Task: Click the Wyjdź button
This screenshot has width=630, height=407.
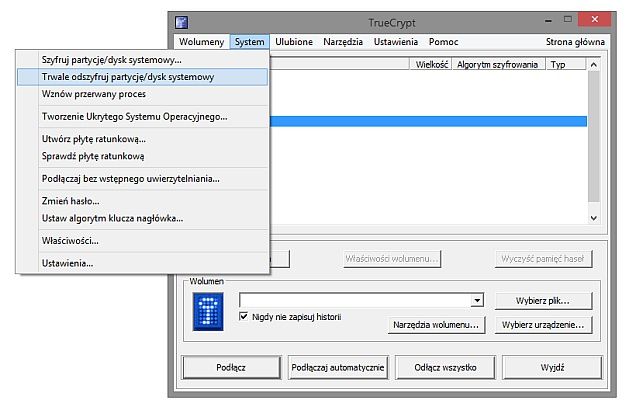Action: point(552,367)
